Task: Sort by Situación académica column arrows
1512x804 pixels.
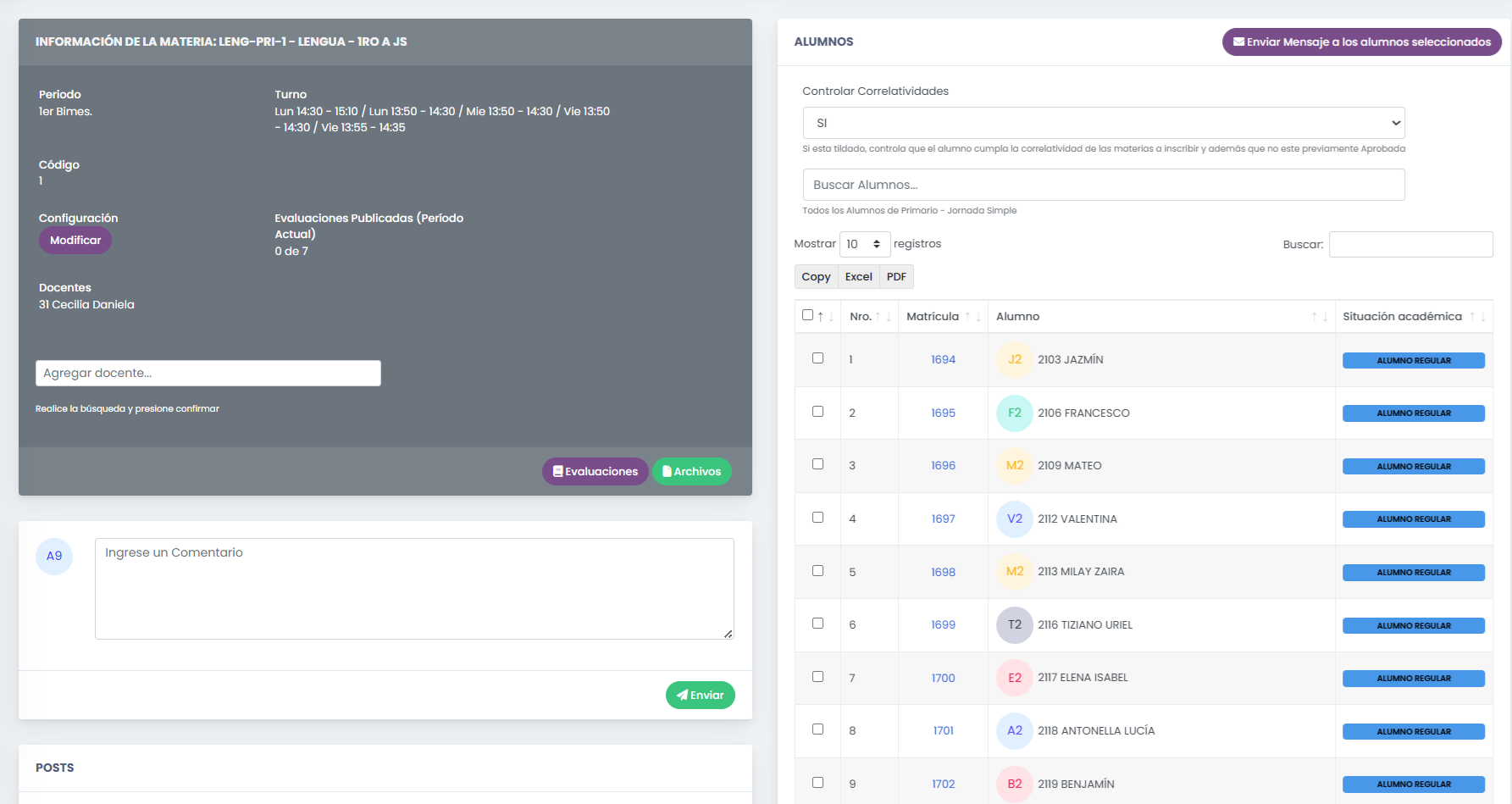Action: tap(1478, 317)
